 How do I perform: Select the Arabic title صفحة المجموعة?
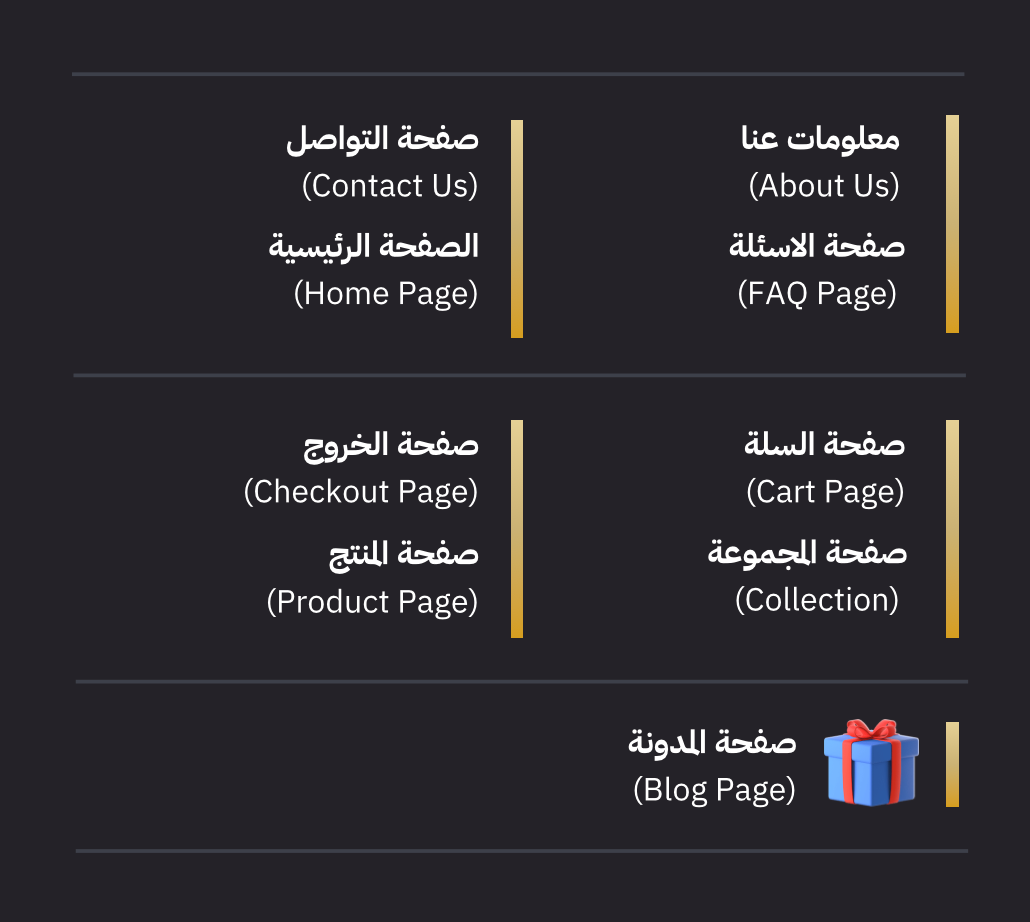point(807,553)
